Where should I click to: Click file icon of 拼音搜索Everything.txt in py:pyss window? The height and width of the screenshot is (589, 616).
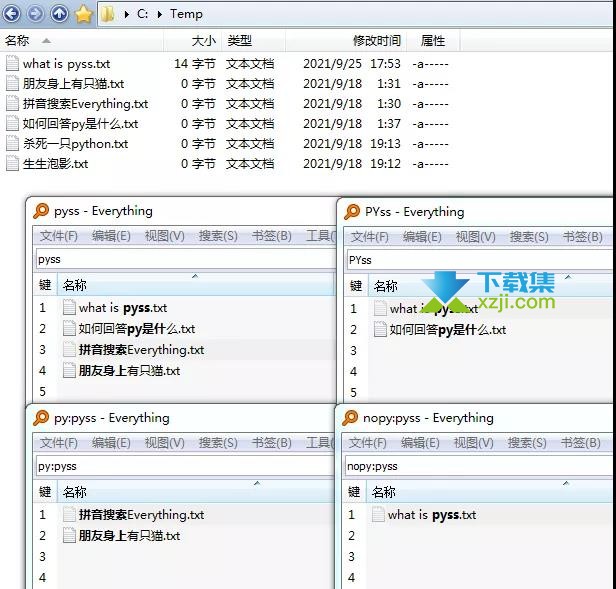[69, 515]
